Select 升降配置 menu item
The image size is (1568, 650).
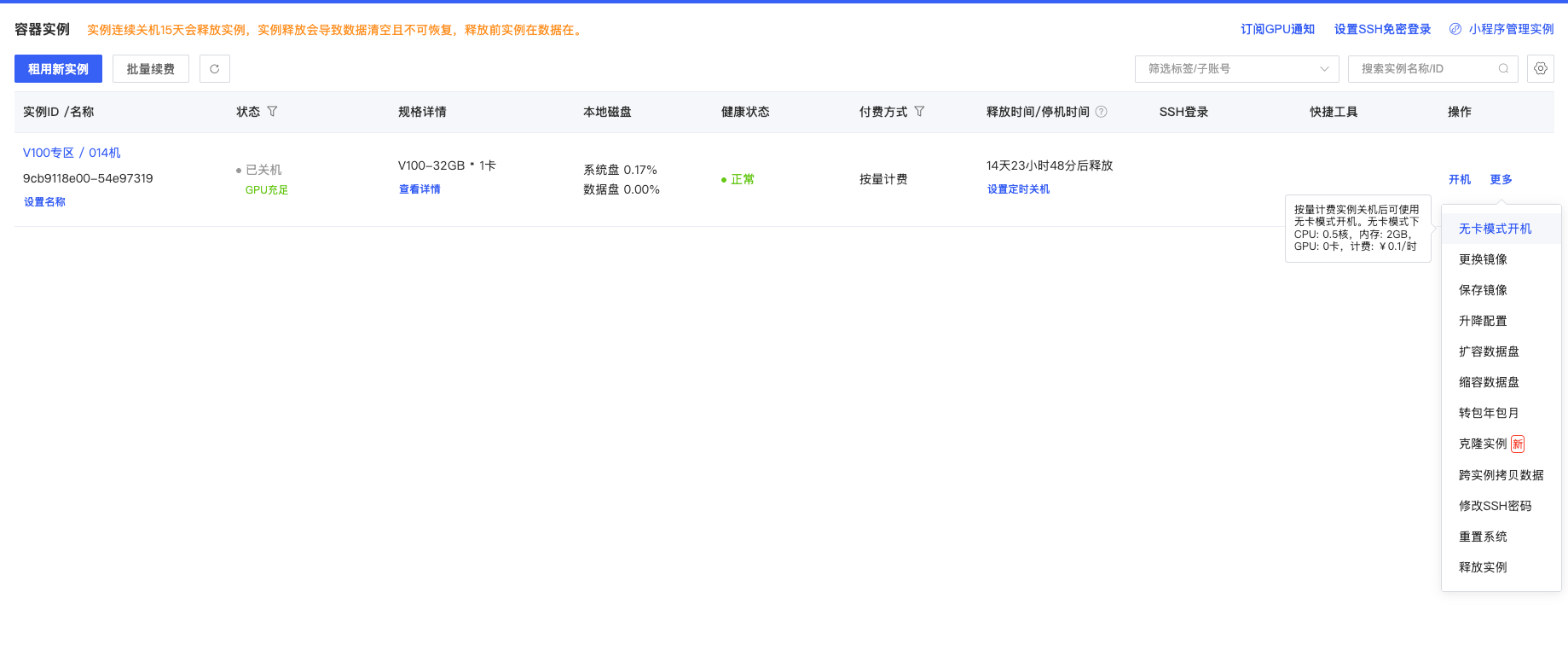click(x=1501, y=321)
